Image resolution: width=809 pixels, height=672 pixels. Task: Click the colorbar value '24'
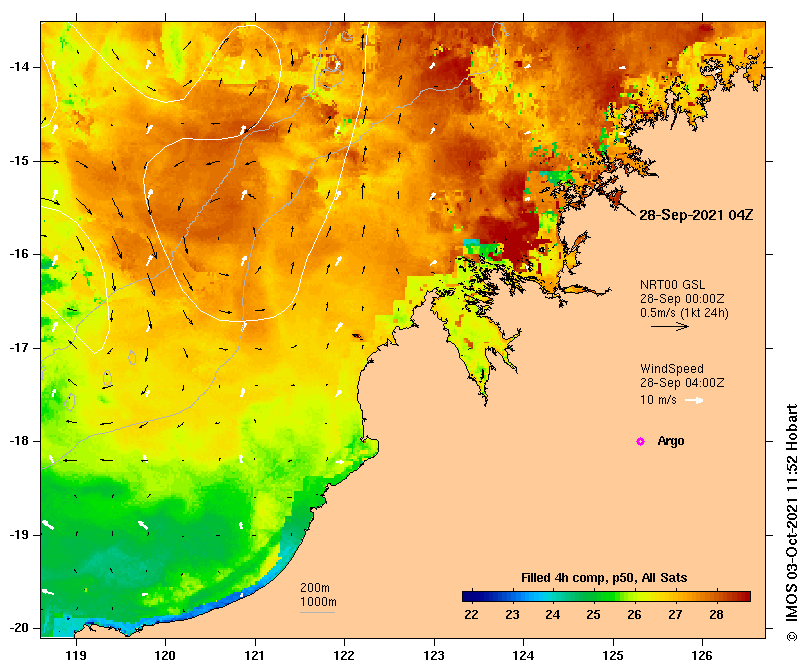553,615
